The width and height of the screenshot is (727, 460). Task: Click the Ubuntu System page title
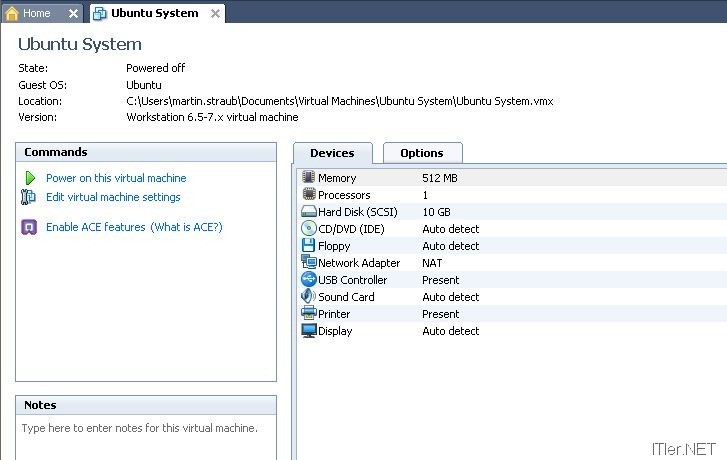[80, 44]
